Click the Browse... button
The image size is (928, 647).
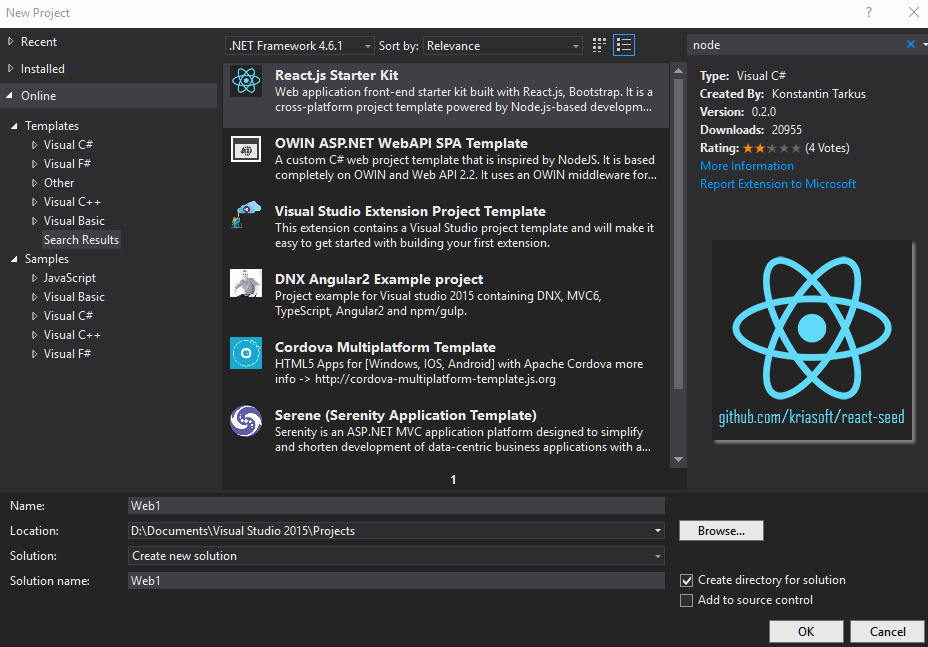tap(721, 531)
